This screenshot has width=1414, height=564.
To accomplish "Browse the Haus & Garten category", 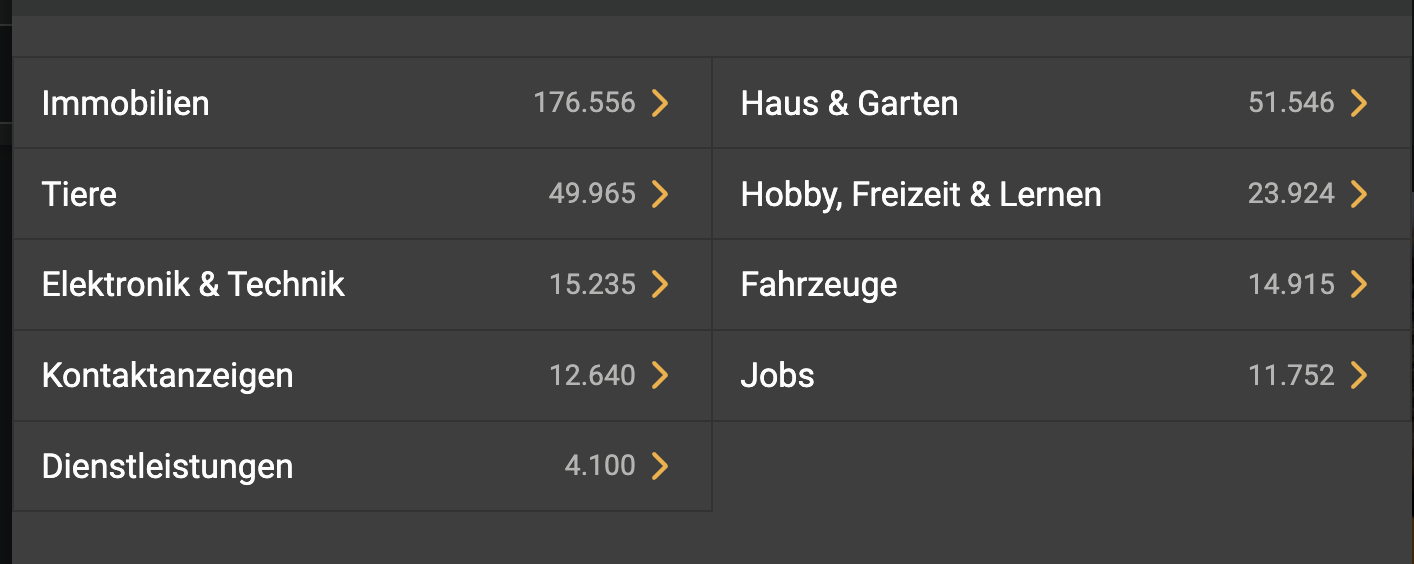I will [849, 103].
